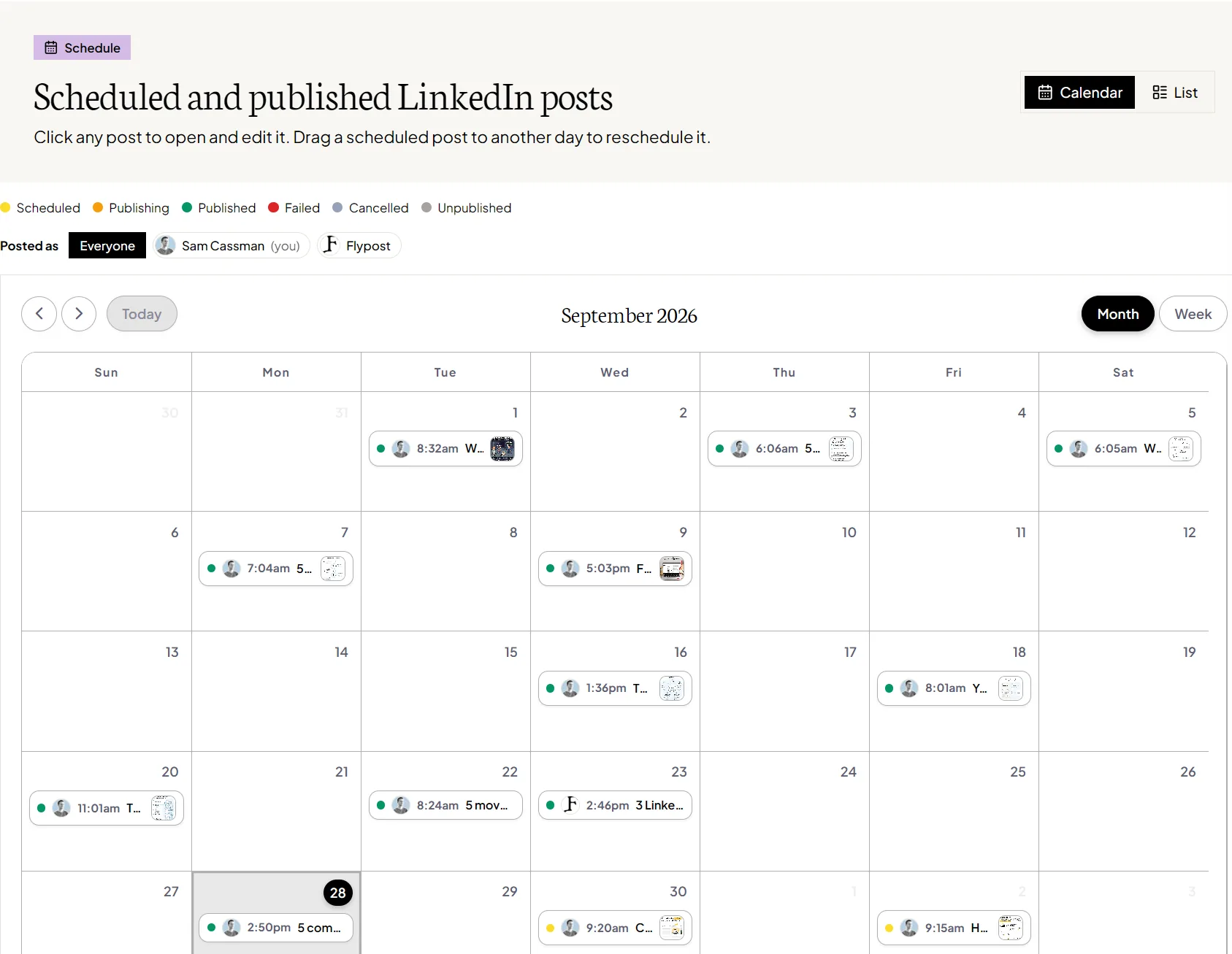Click the Unpublished legend label
This screenshot has height=954, width=1232.
[475, 208]
